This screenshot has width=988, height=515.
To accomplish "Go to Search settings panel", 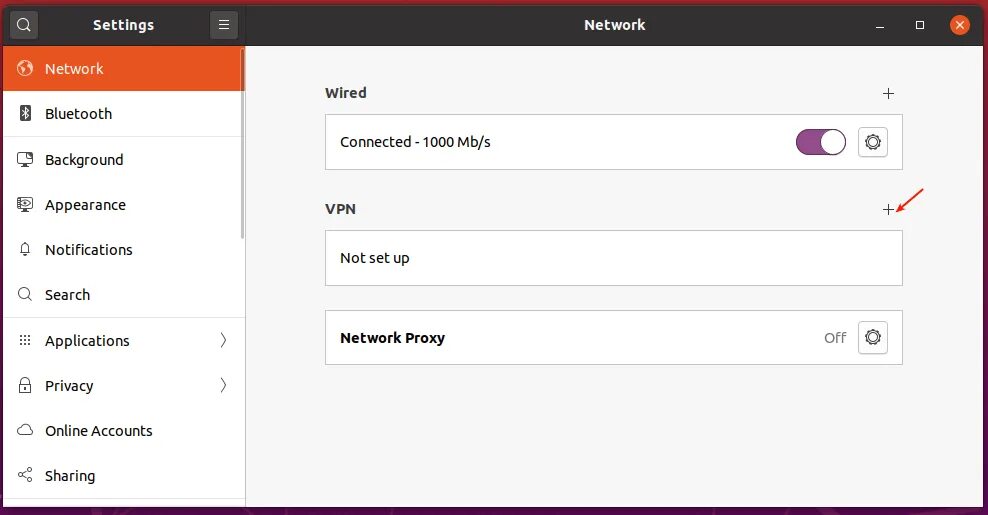I will 67,295.
